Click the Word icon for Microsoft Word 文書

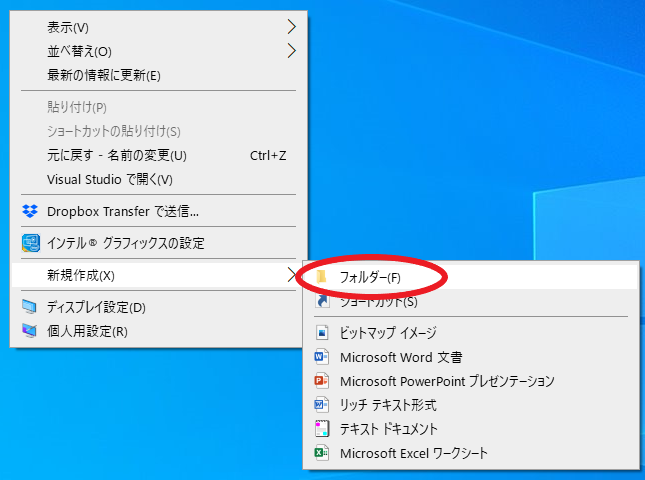pyautogui.click(x=322, y=357)
